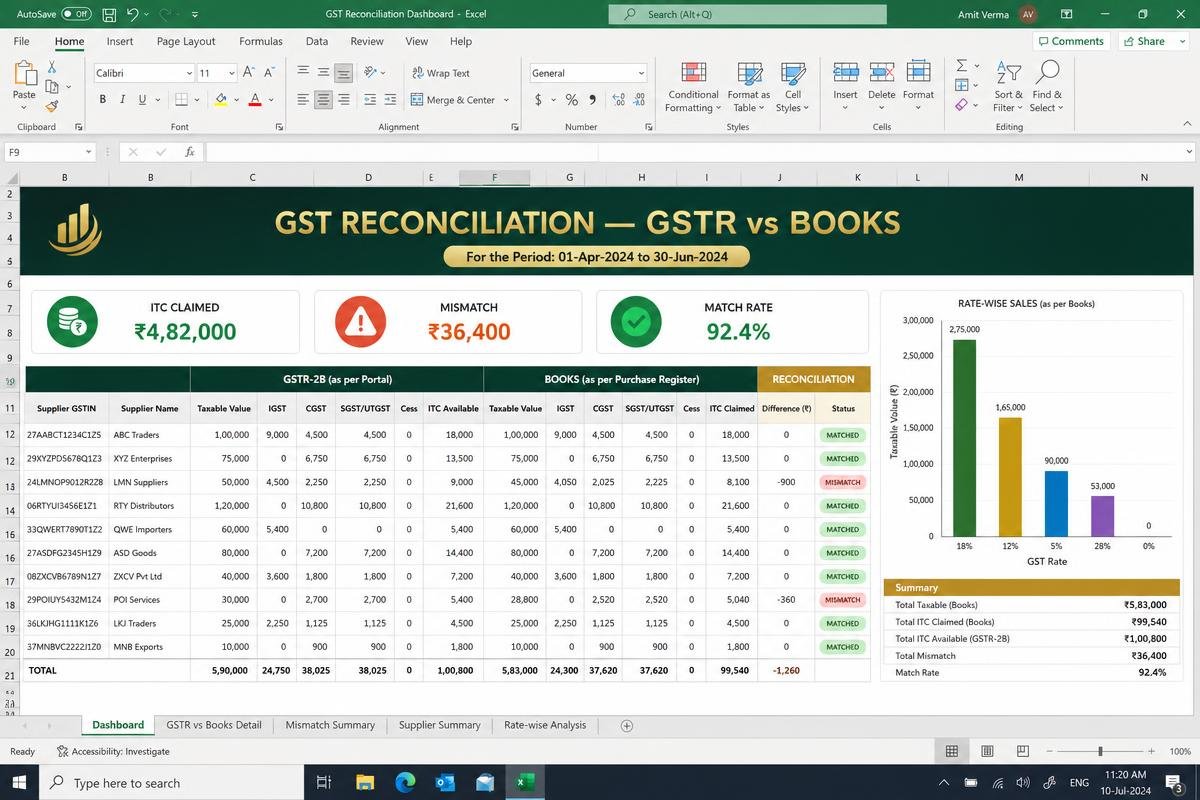The height and width of the screenshot is (800, 1200).
Task: Cut the selection with the scissors icon
Action: pyautogui.click(x=52, y=66)
